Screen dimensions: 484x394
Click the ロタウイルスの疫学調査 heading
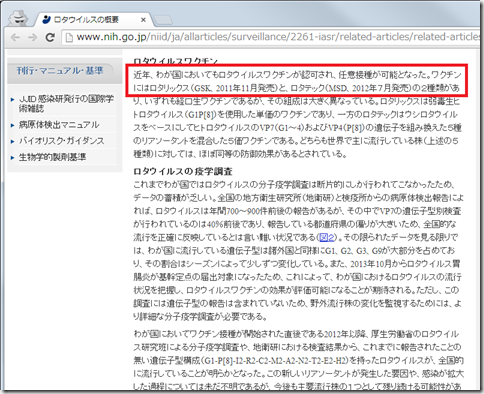pos(183,171)
